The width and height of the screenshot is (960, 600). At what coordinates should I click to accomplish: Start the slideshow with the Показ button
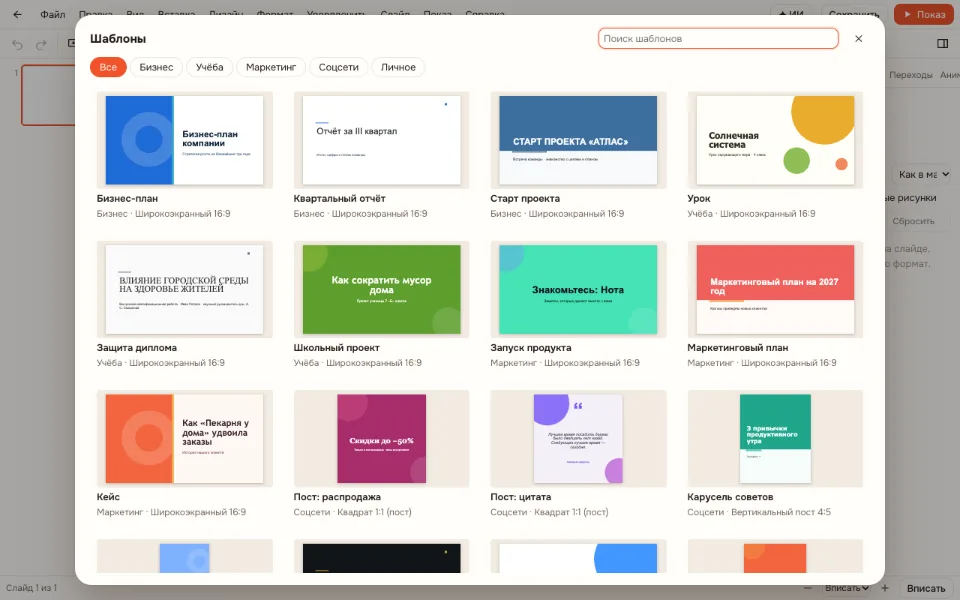click(923, 14)
